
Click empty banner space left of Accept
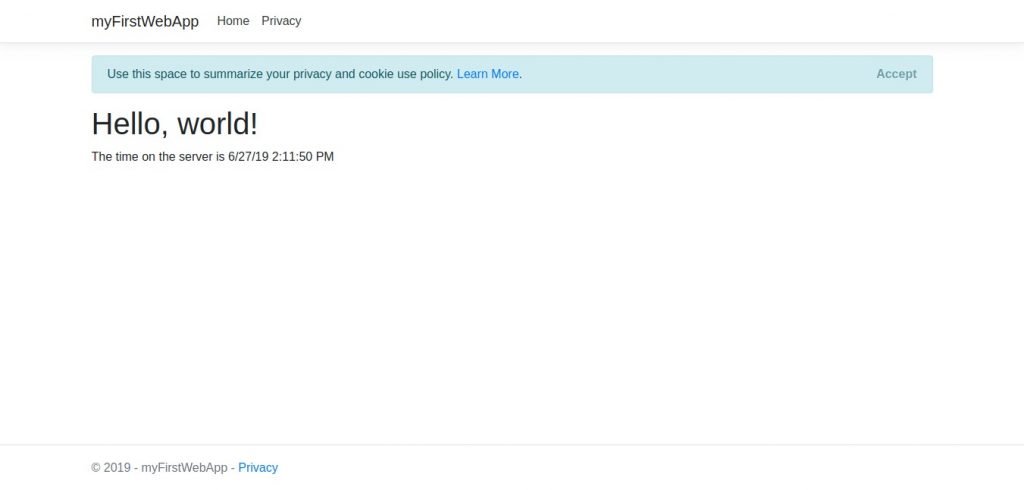[x=700, y=74]
